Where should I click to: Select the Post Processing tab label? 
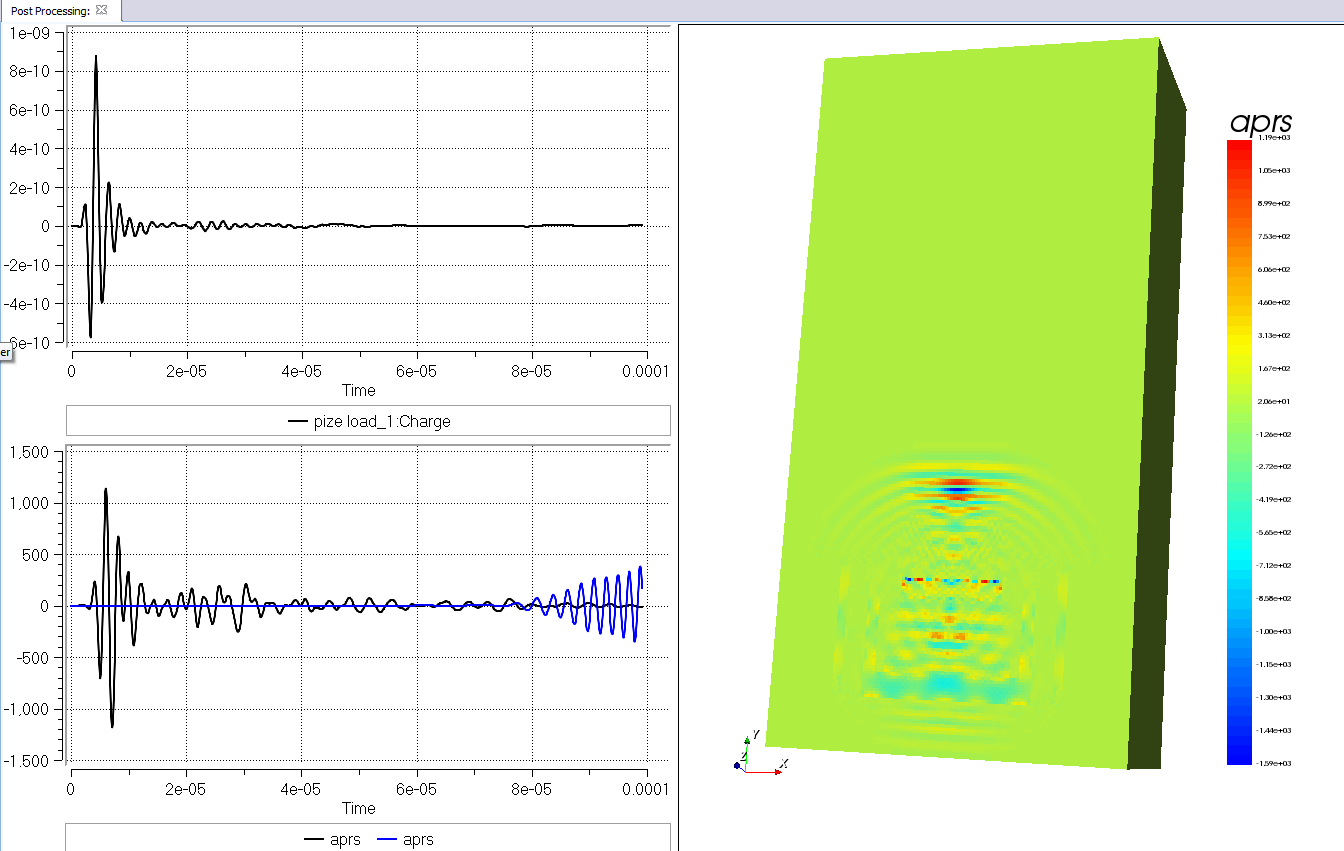50,10
